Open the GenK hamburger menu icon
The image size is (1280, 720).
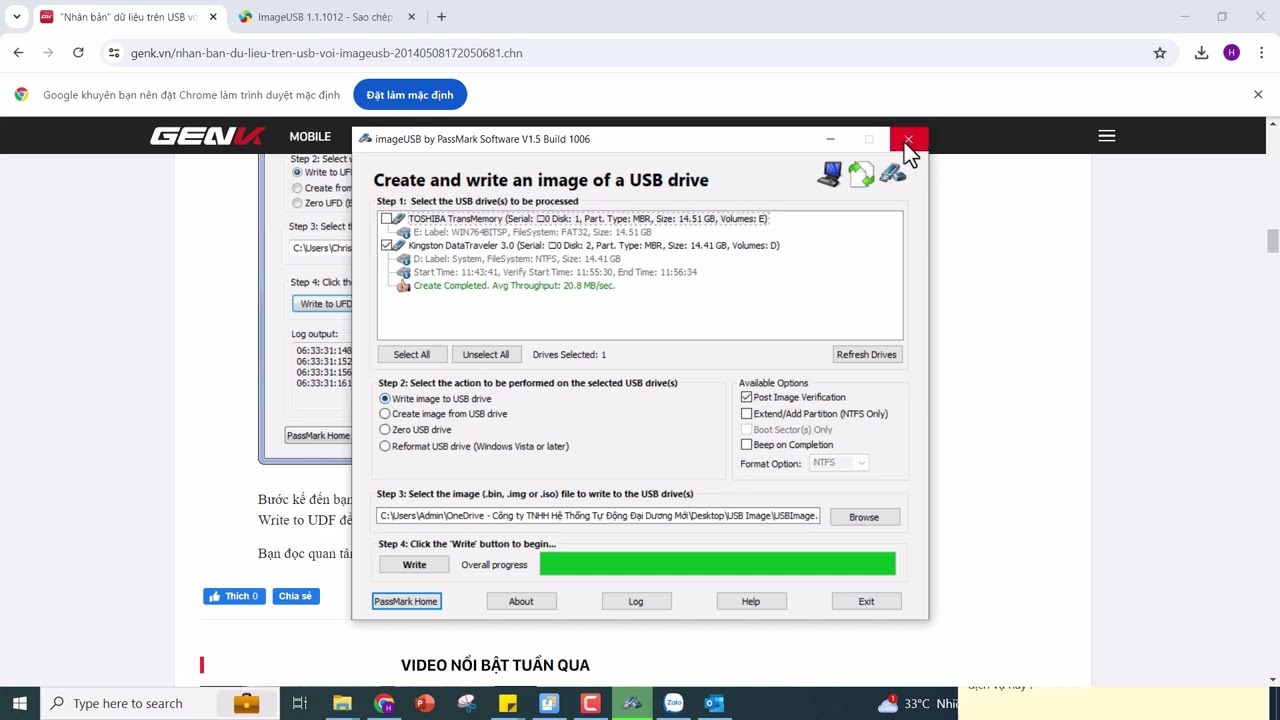[1106, 136]
